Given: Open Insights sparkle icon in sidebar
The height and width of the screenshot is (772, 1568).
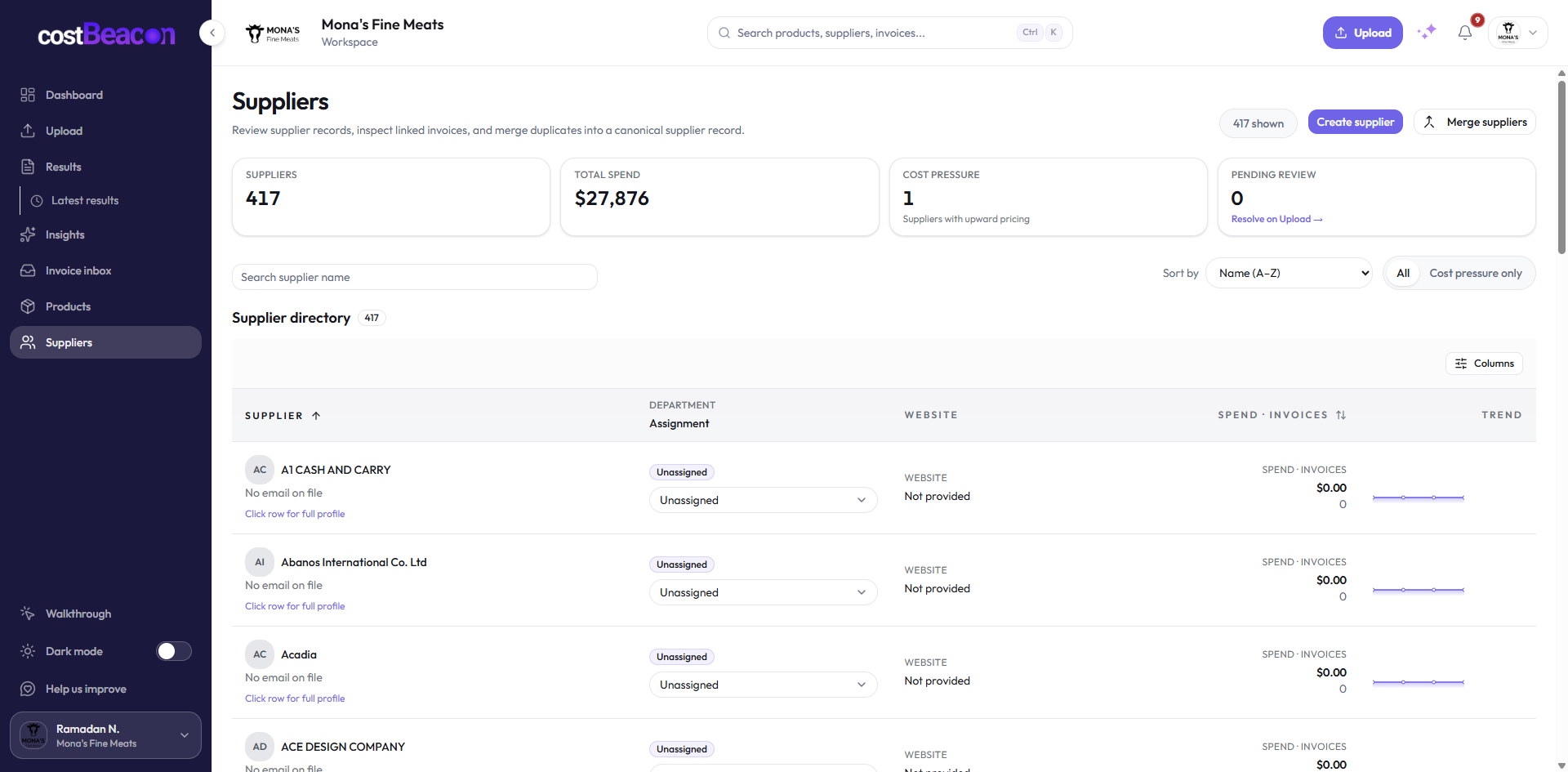Looking at the screenshot, I should click(28, 234).
